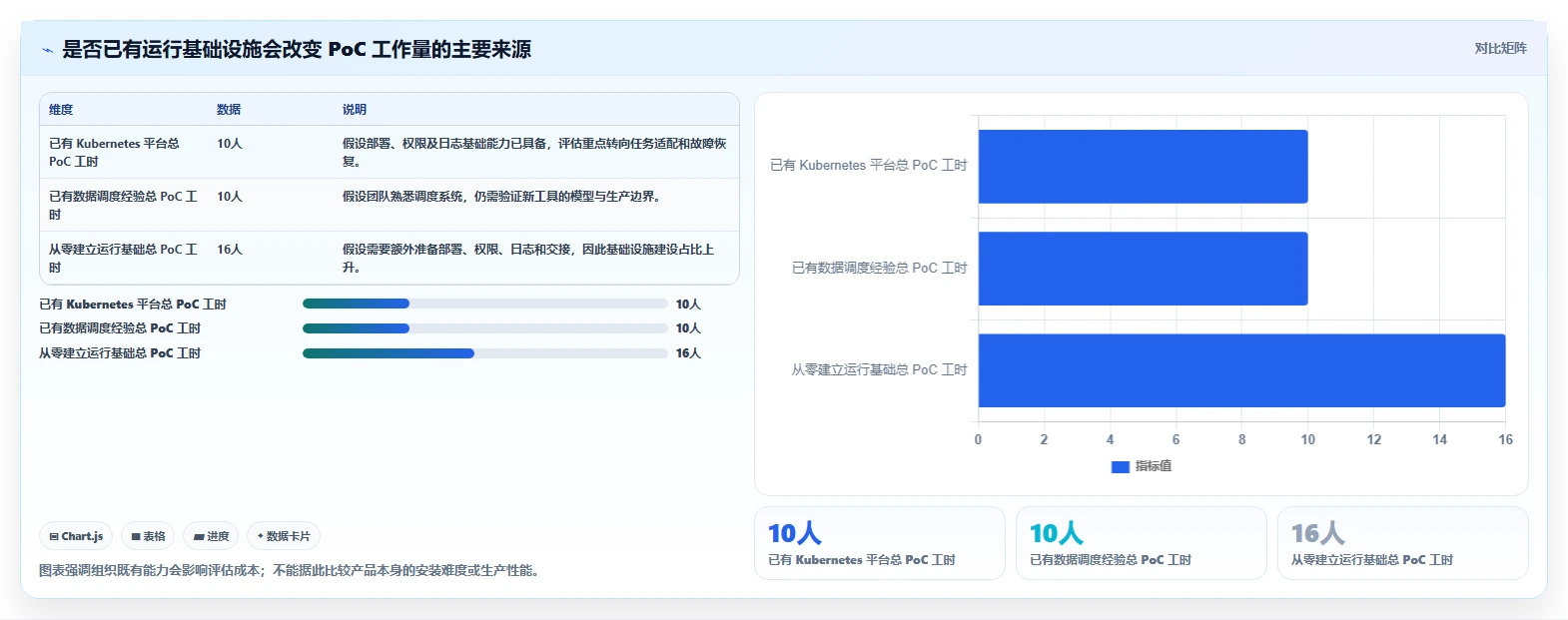Click the footnote starting 图表强调组织既有能力
This screenshot has width=1568, height=620.
[289, 571]
